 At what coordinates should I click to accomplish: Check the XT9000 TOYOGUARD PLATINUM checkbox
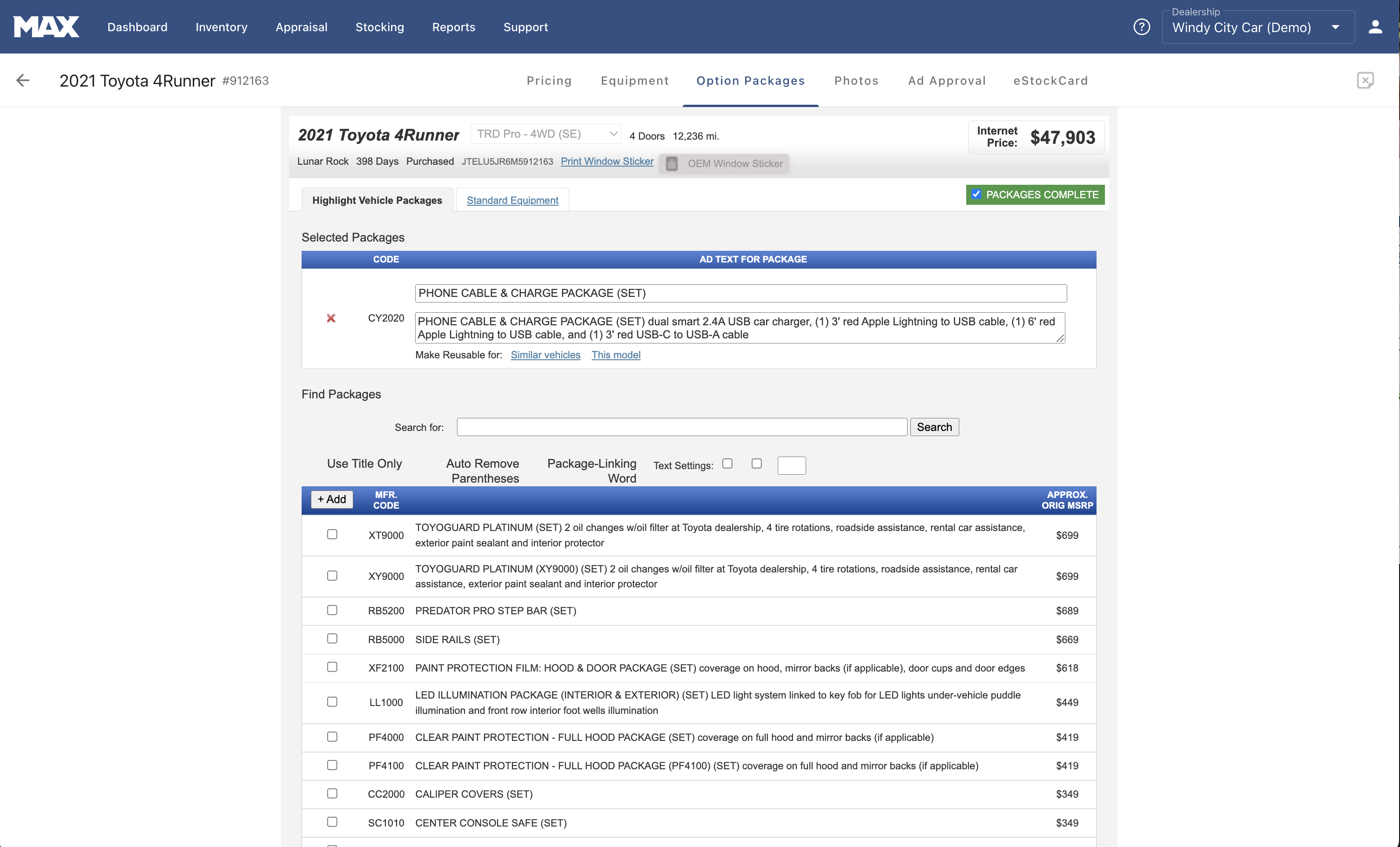(332, 535)
